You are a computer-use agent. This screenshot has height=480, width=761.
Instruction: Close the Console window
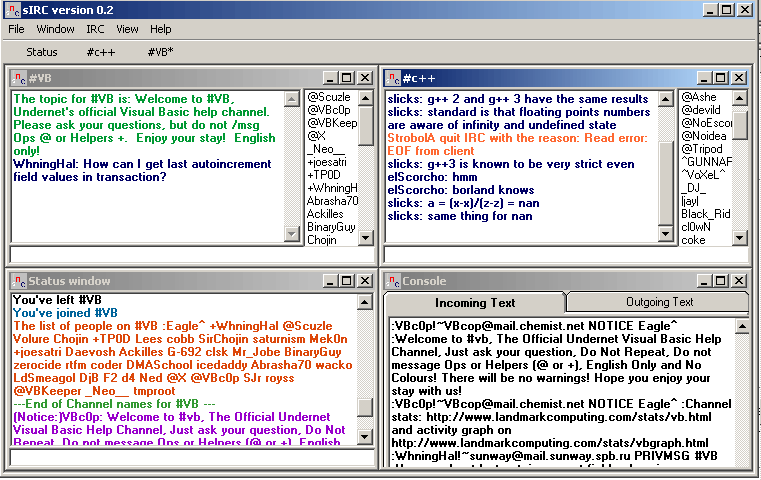click(739, 281)
